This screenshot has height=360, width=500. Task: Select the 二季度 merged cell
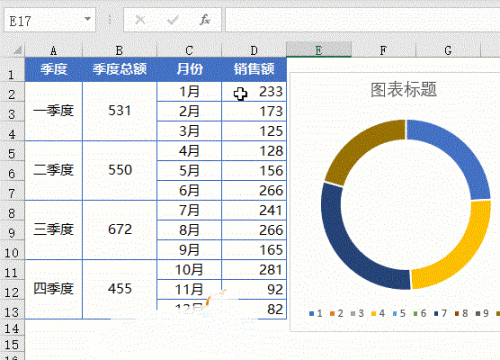pyautogui.click(x=53, y=170)
